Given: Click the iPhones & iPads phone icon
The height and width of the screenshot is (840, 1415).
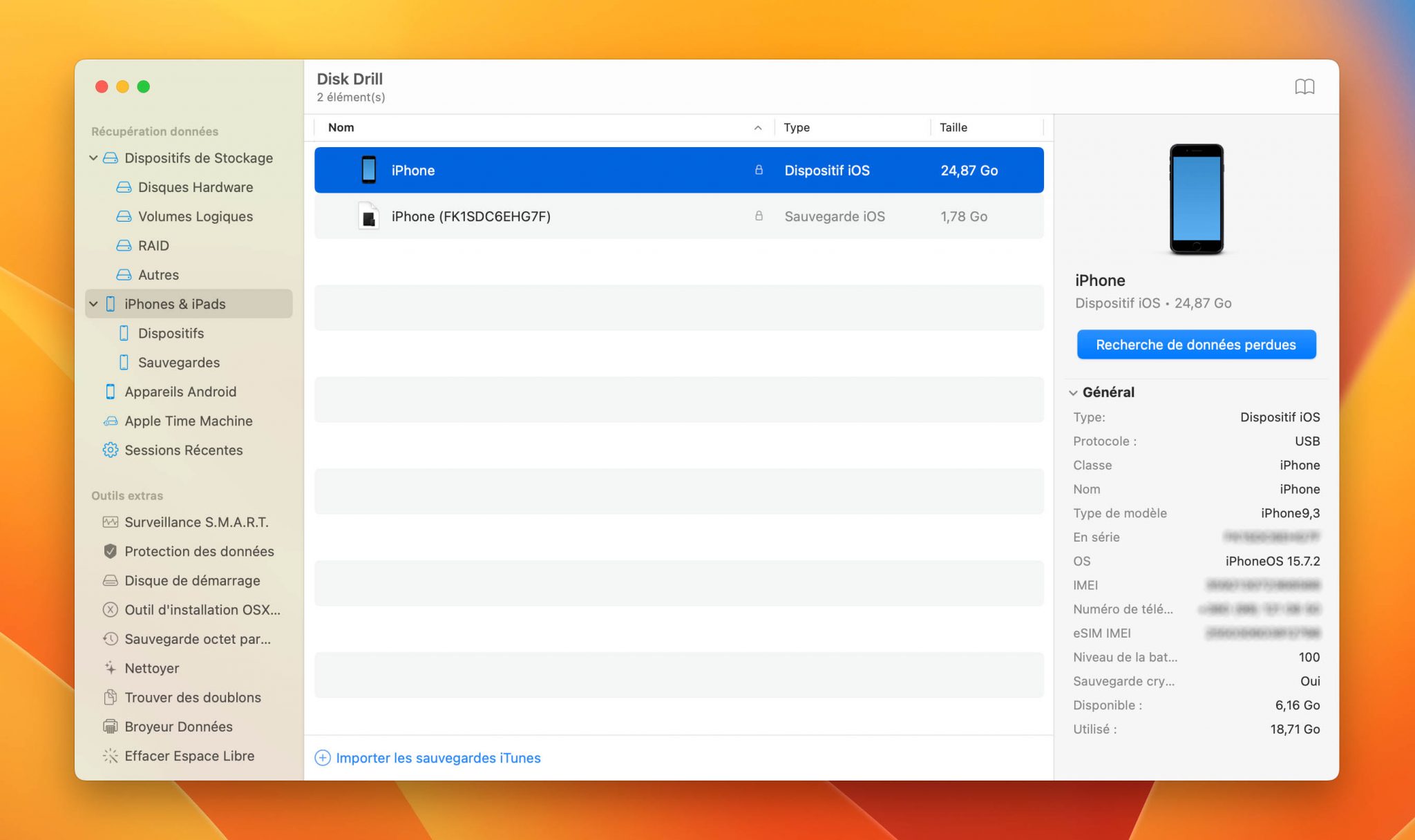Looking at the screenshot, I should point(111,304).
